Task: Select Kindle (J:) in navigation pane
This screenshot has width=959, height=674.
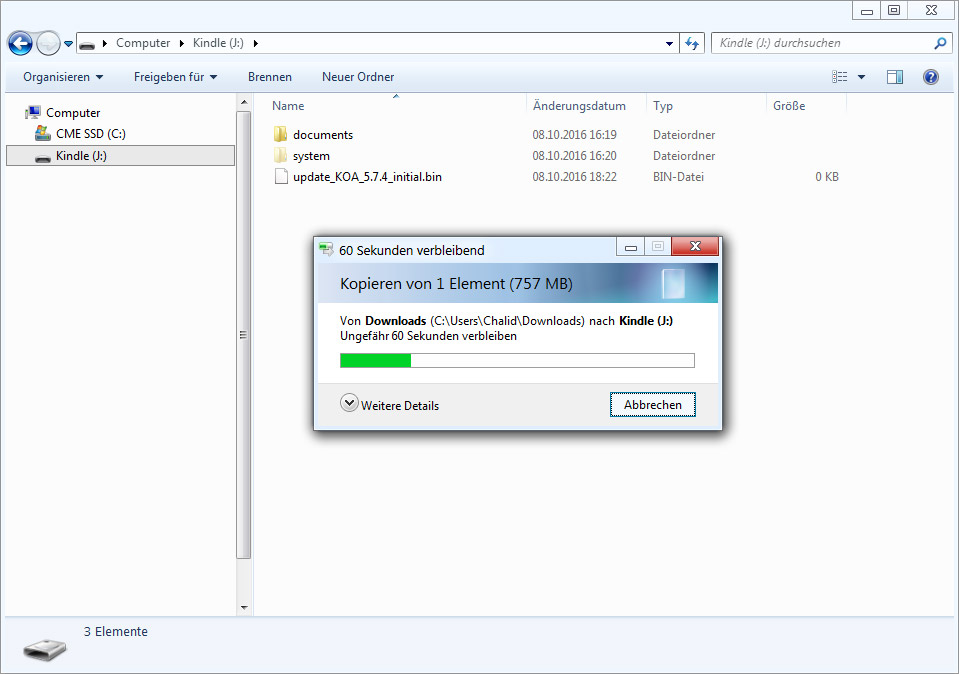Action: tap(81, 156)
